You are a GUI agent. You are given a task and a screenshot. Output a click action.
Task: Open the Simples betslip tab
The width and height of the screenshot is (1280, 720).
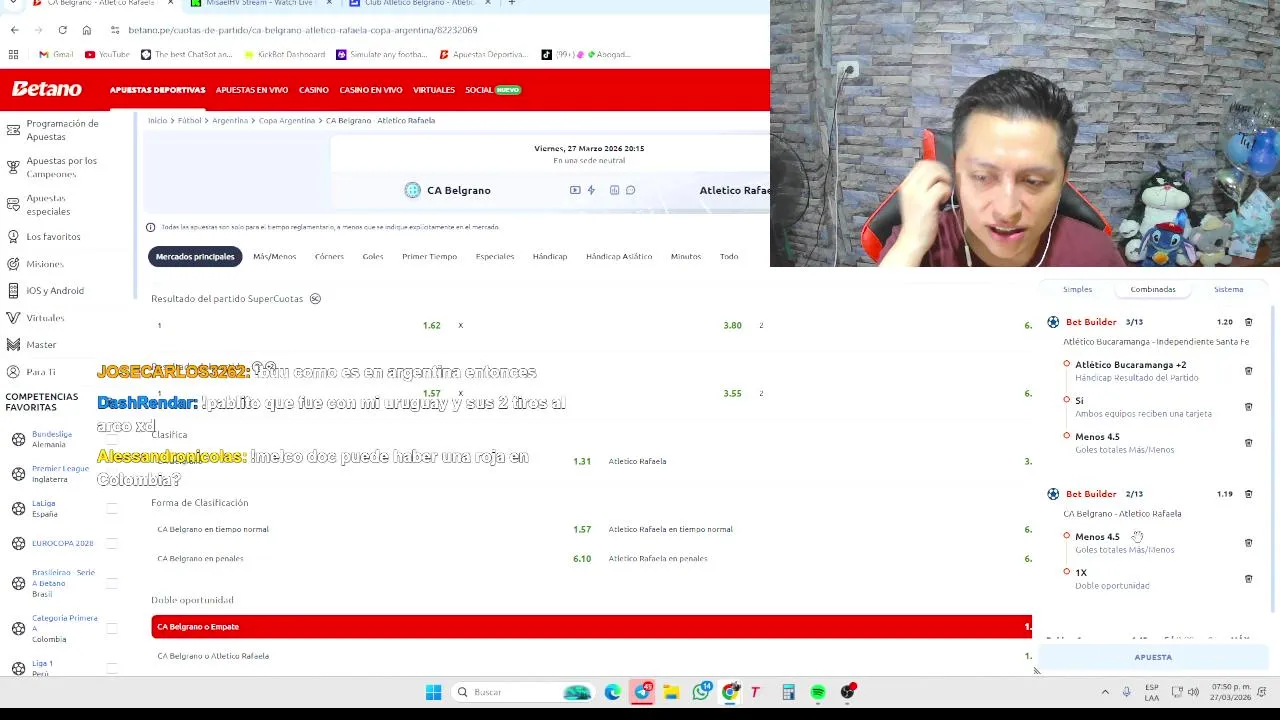click(1077, 289)
